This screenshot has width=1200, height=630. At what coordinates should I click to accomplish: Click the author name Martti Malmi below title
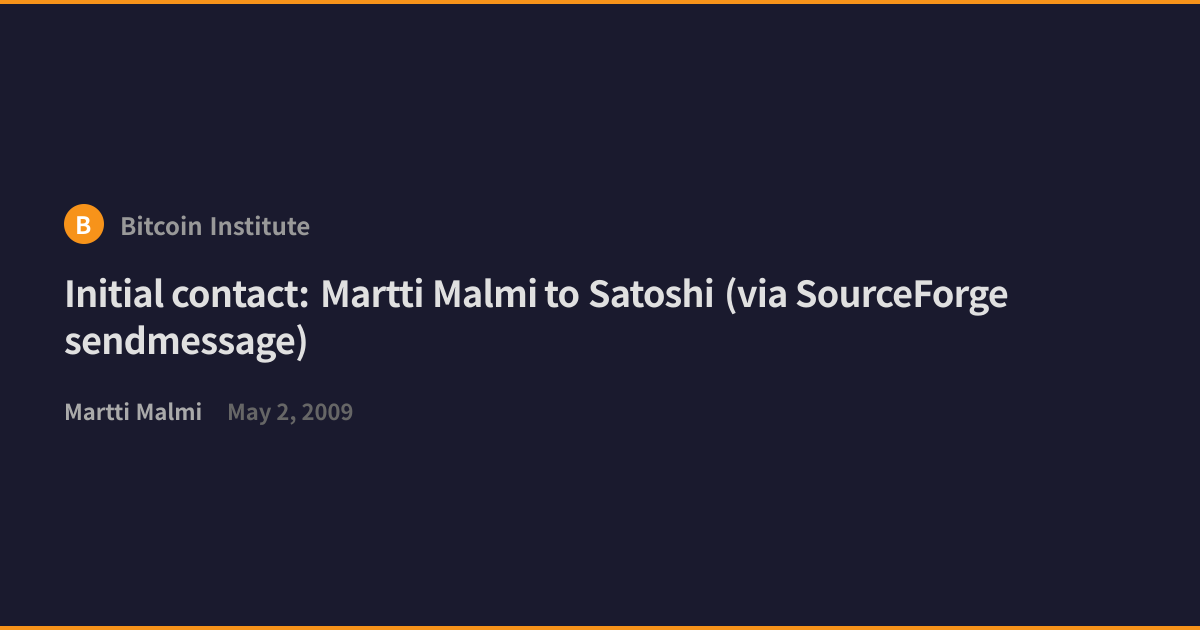point(133,412)
